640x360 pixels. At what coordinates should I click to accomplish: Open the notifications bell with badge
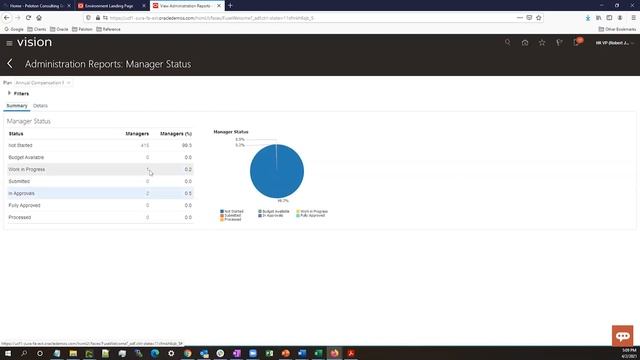(577, 42)
